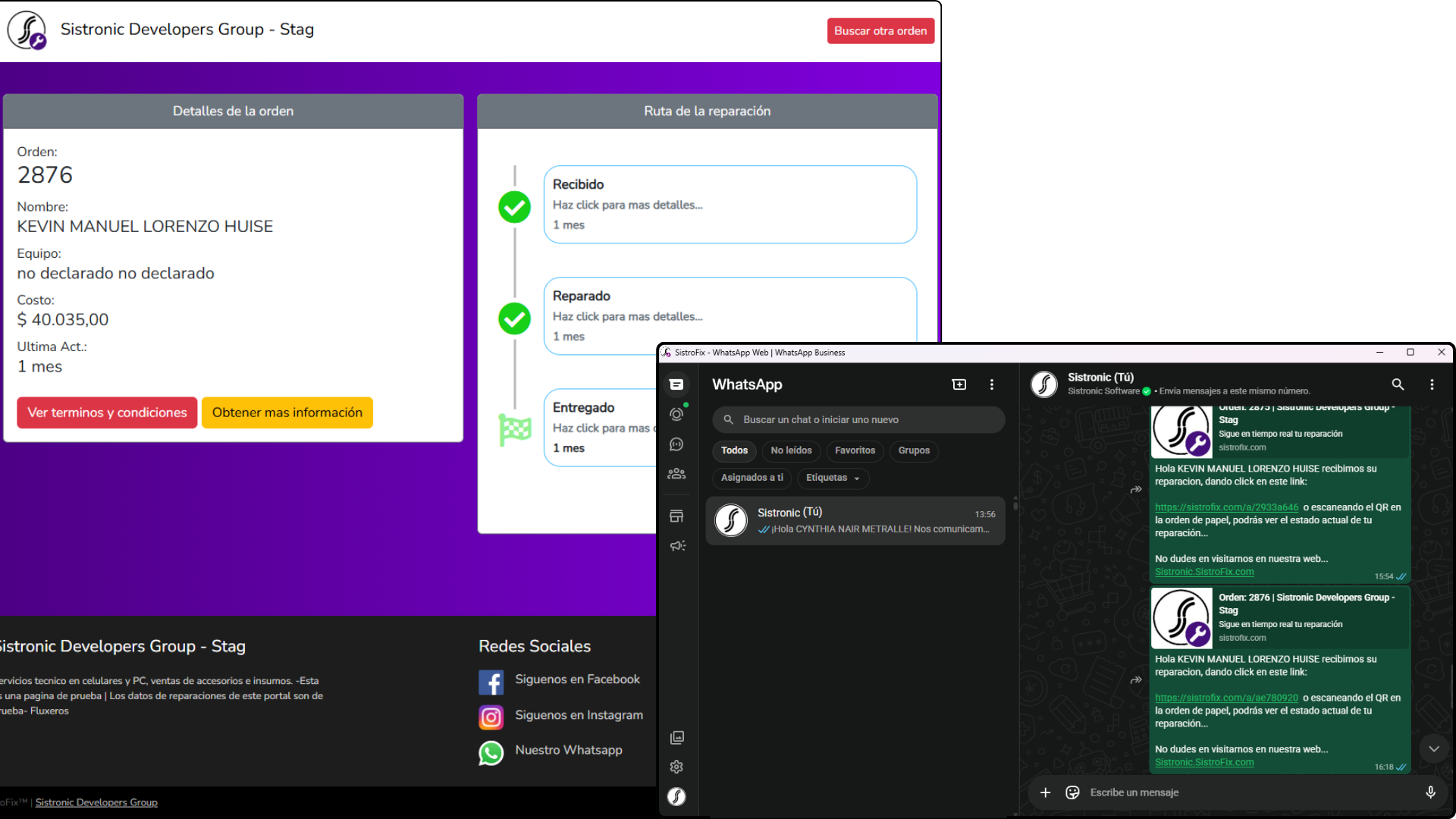This screenshot has width=1456, height=819.
Task: Expand the Etiquetas filter dropdown
Action: point(833,478)
